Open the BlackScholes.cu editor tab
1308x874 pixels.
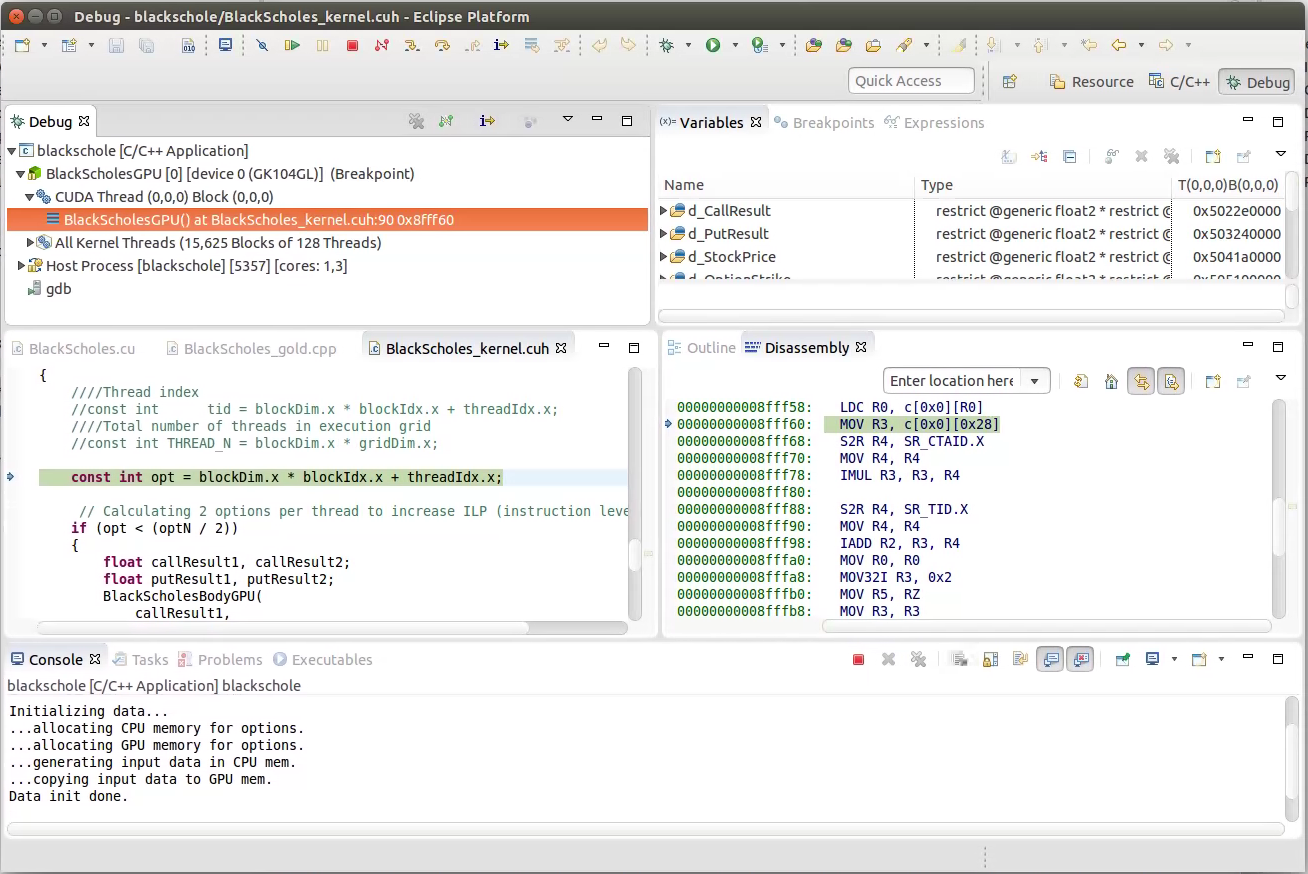coord(81,349)
